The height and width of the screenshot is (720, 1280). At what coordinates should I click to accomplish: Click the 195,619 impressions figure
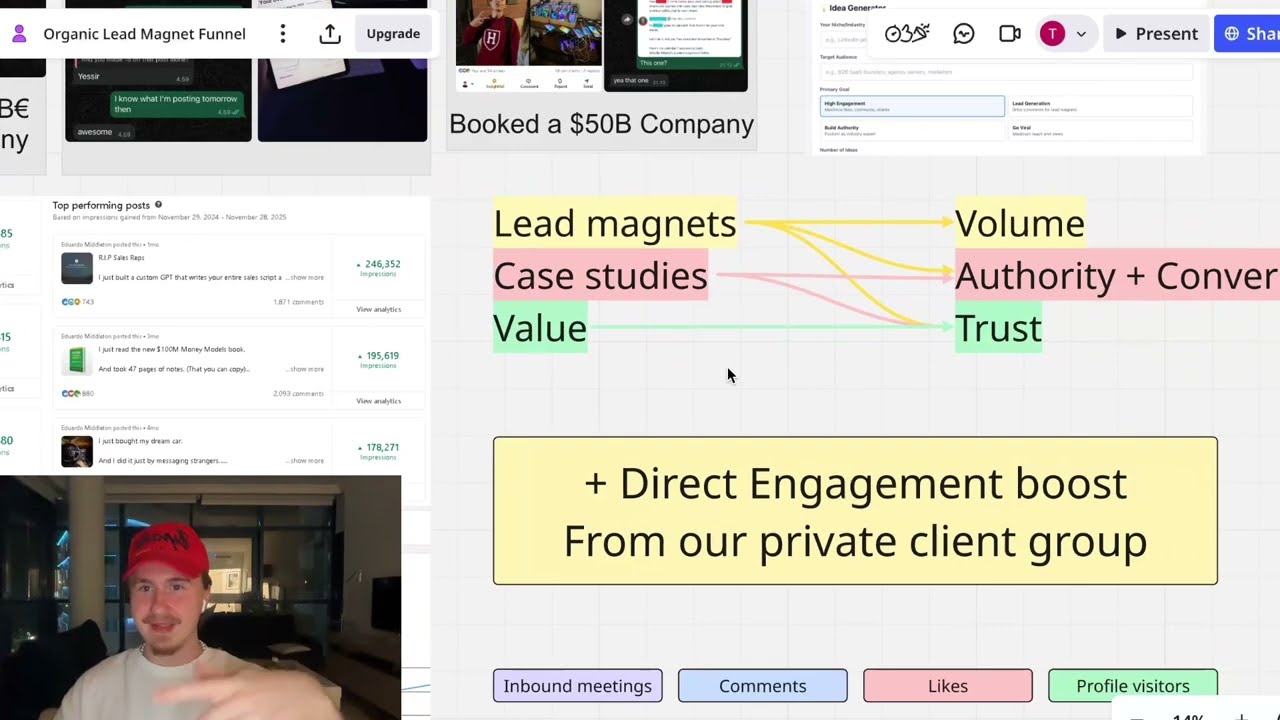382,356
